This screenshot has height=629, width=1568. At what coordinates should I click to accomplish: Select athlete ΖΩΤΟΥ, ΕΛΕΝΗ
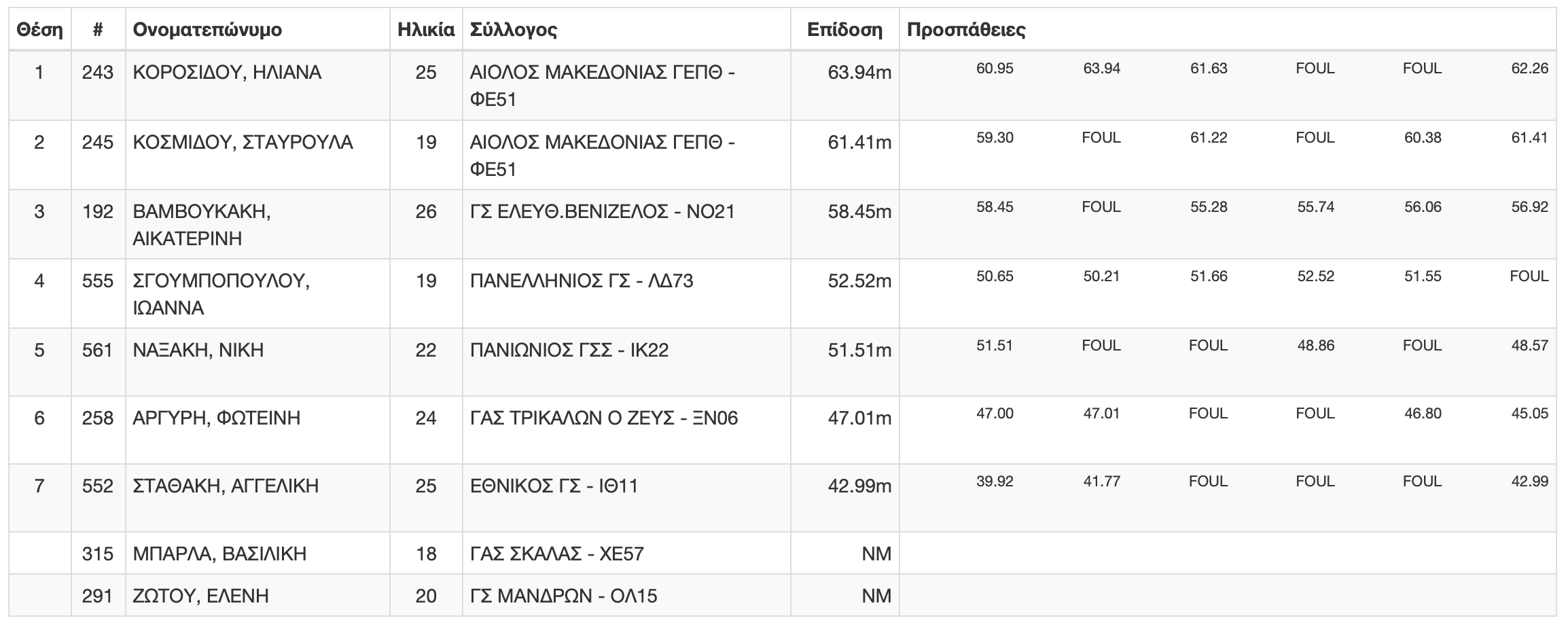(201, 596)
